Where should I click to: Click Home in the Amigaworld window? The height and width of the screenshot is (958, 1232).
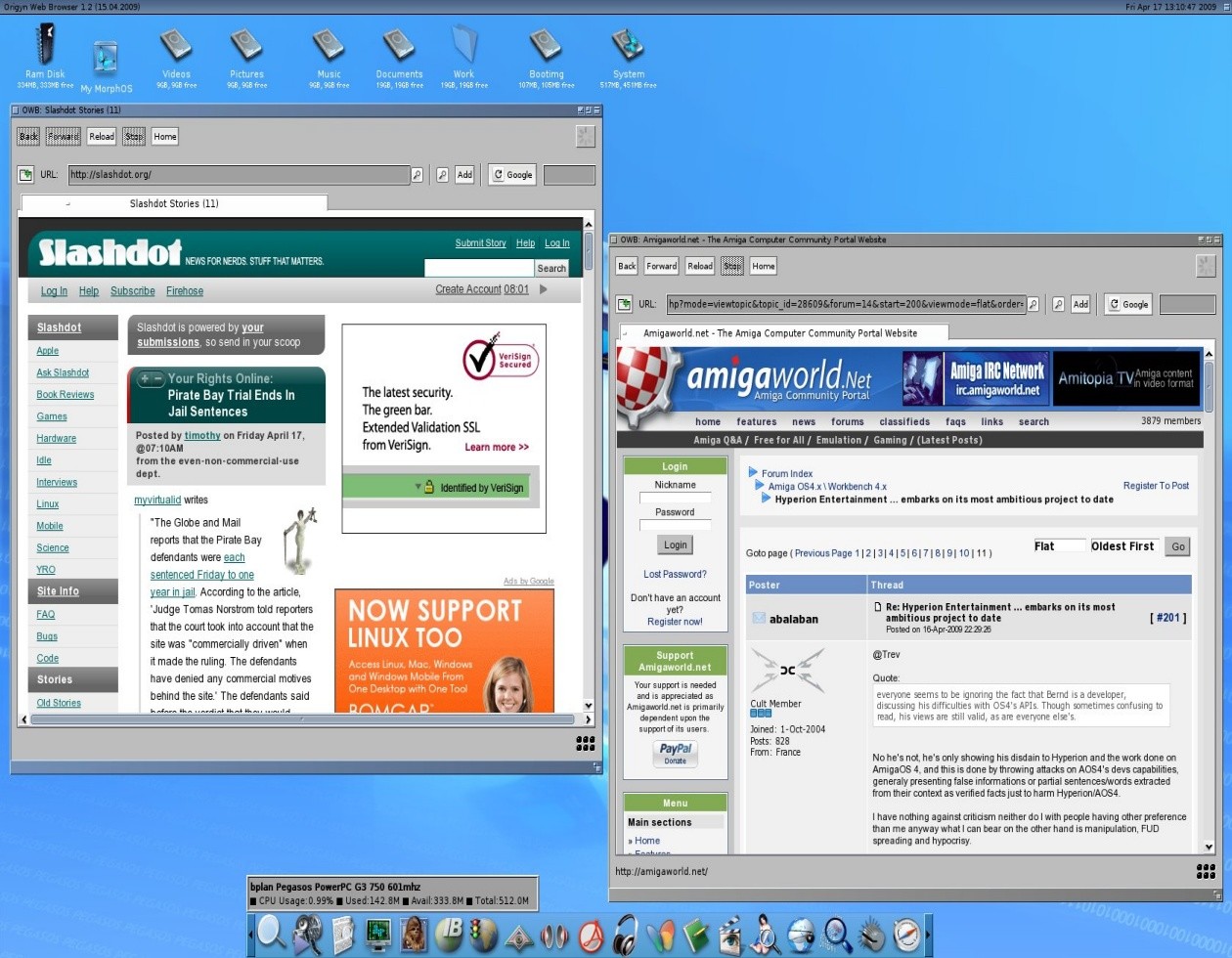[x=764, y=266]
